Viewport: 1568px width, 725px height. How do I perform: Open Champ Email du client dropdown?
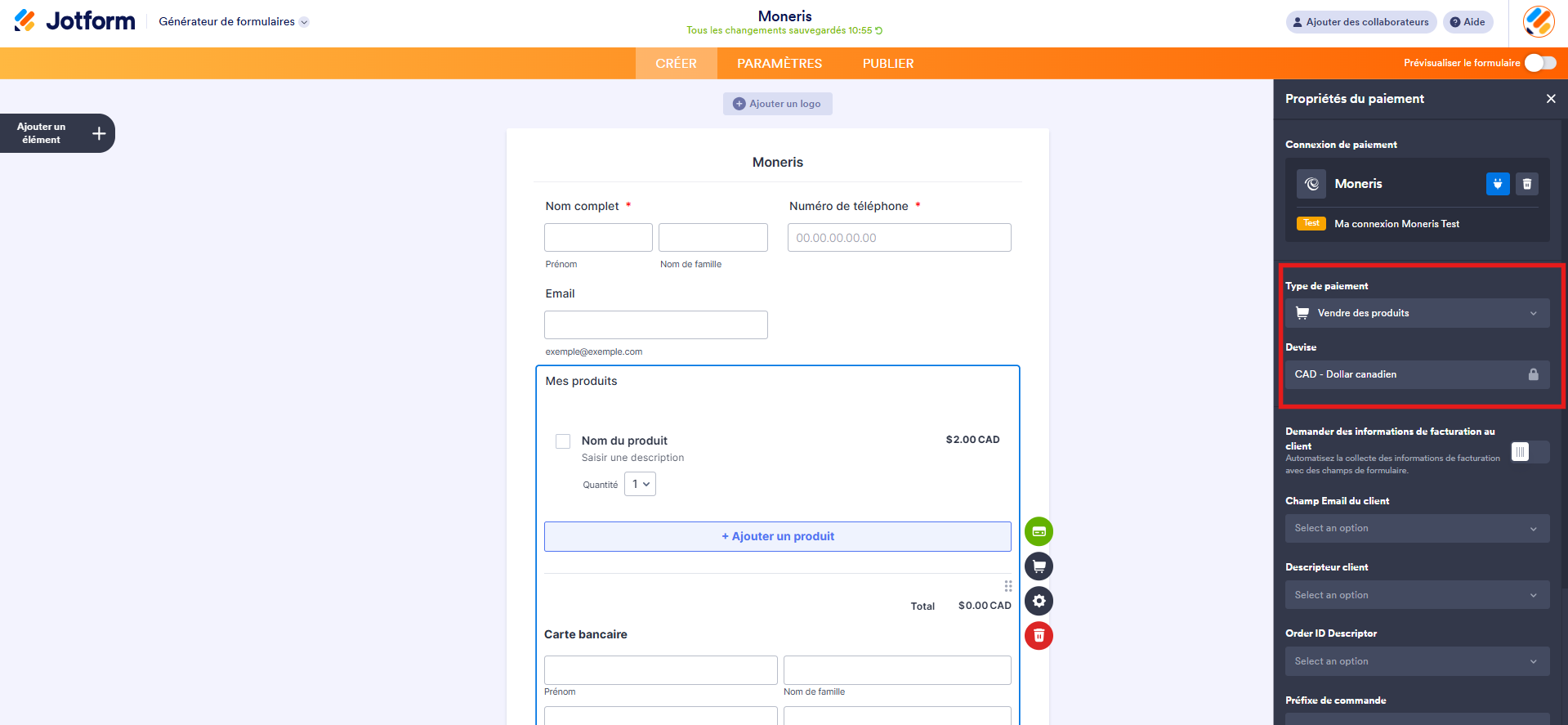1417,528
